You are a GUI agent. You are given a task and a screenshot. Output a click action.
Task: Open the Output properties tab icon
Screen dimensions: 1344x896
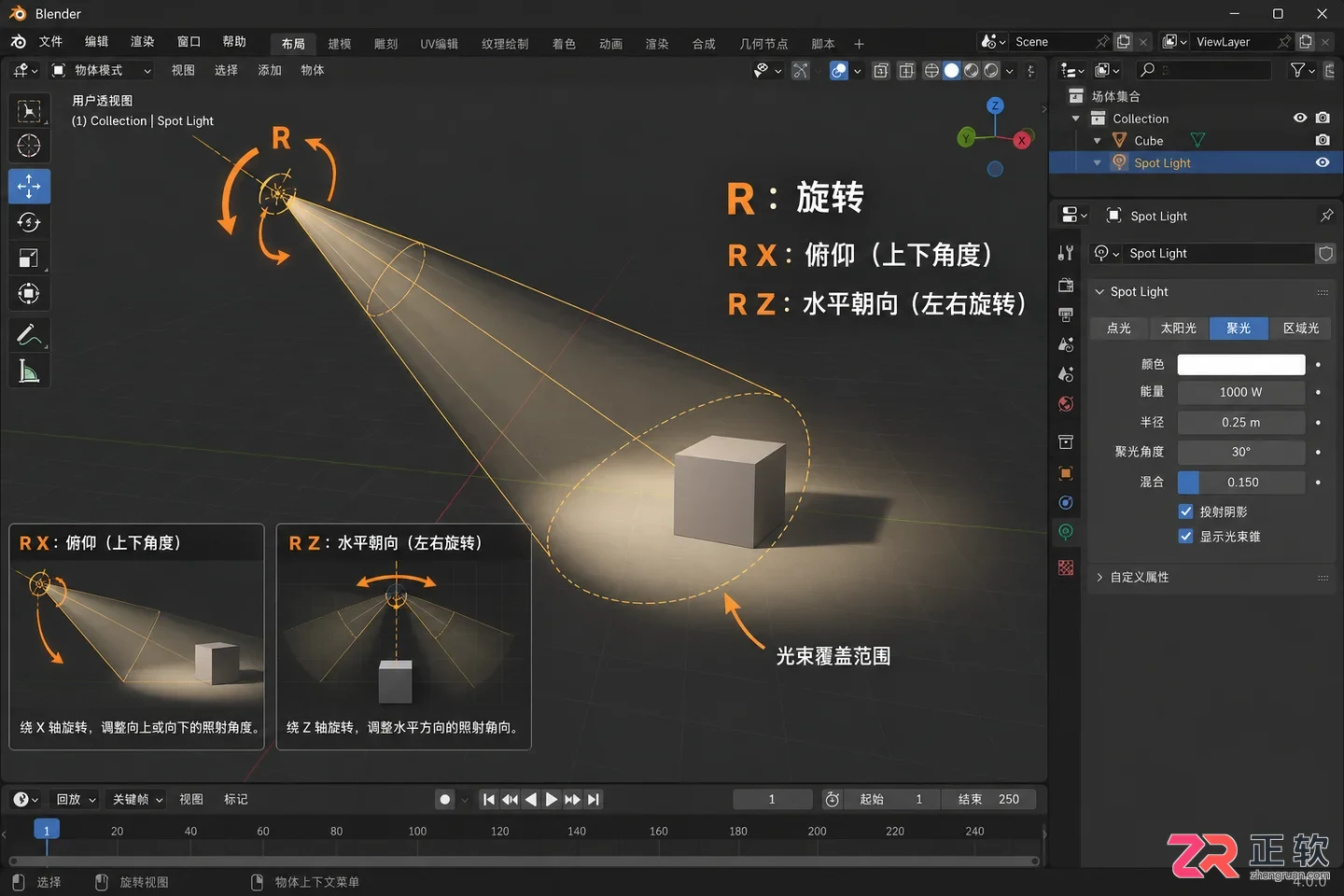[x=1066, y=315]
